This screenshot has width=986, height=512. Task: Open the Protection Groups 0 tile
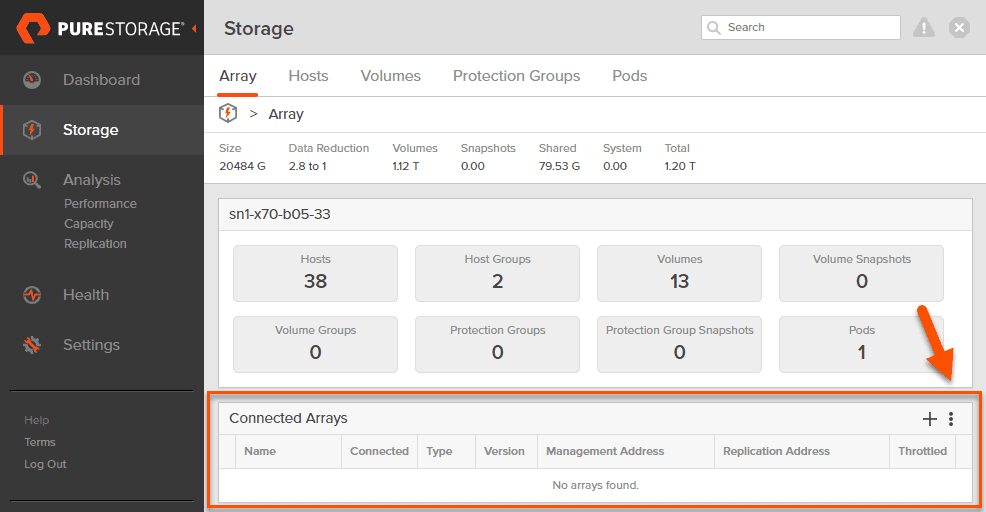pos(497,344)
